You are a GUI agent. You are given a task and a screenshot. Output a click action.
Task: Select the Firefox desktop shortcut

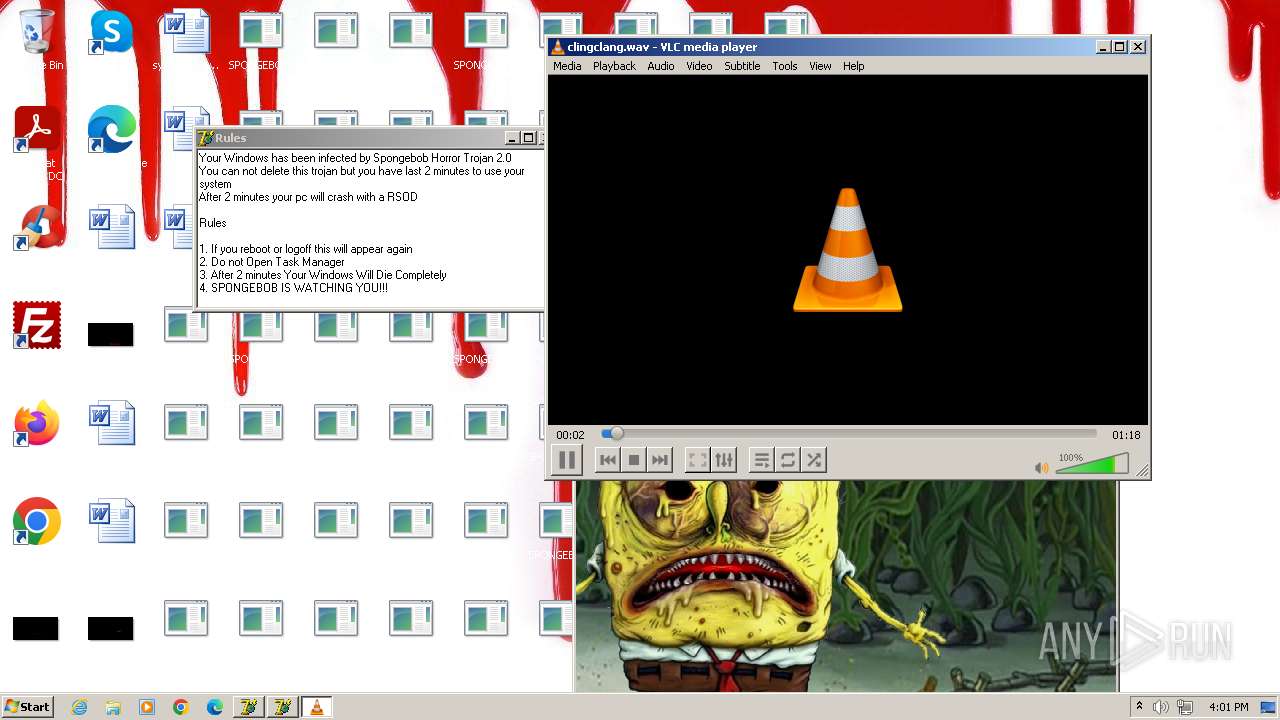(37, 424)
